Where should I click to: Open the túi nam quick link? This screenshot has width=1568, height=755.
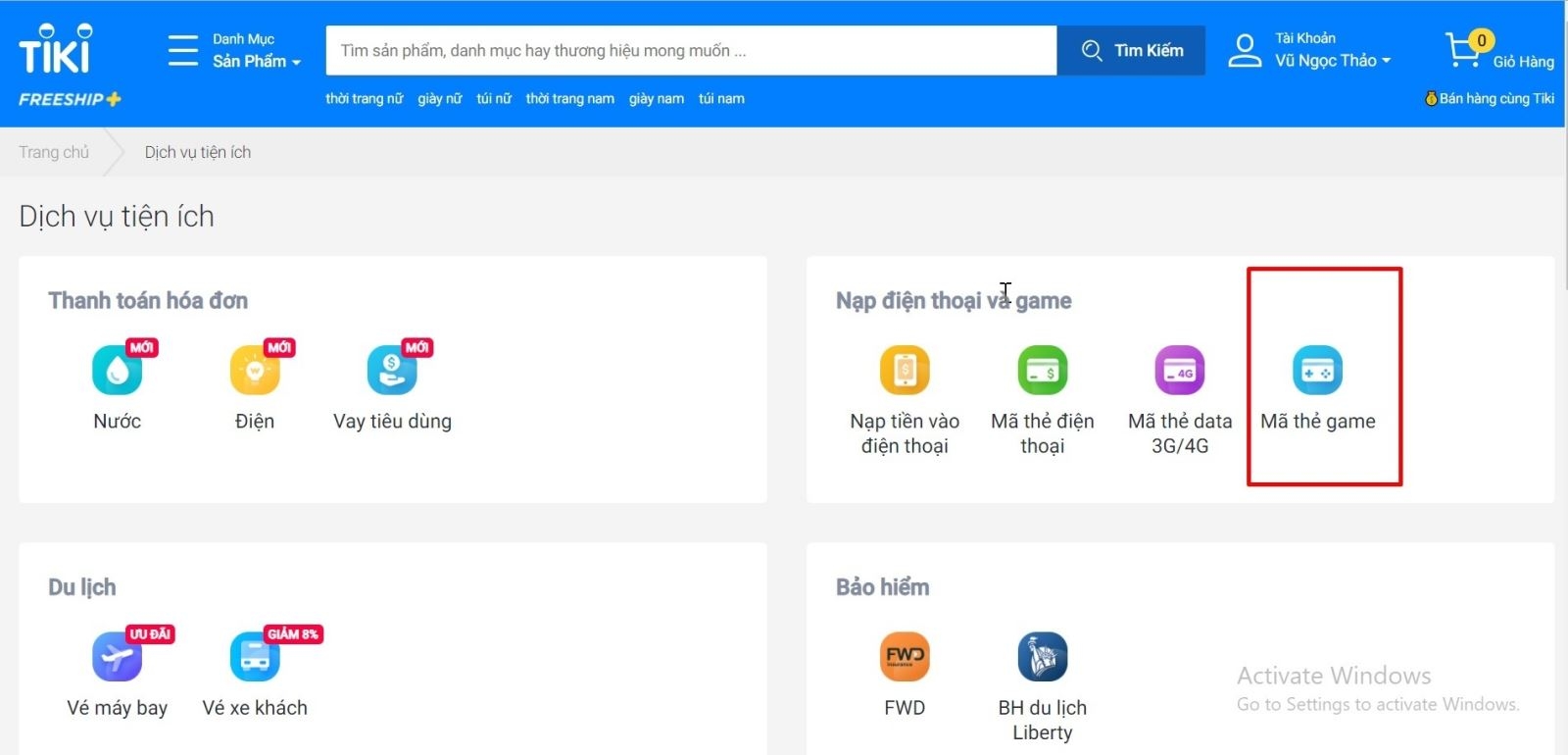click(721, 98)
